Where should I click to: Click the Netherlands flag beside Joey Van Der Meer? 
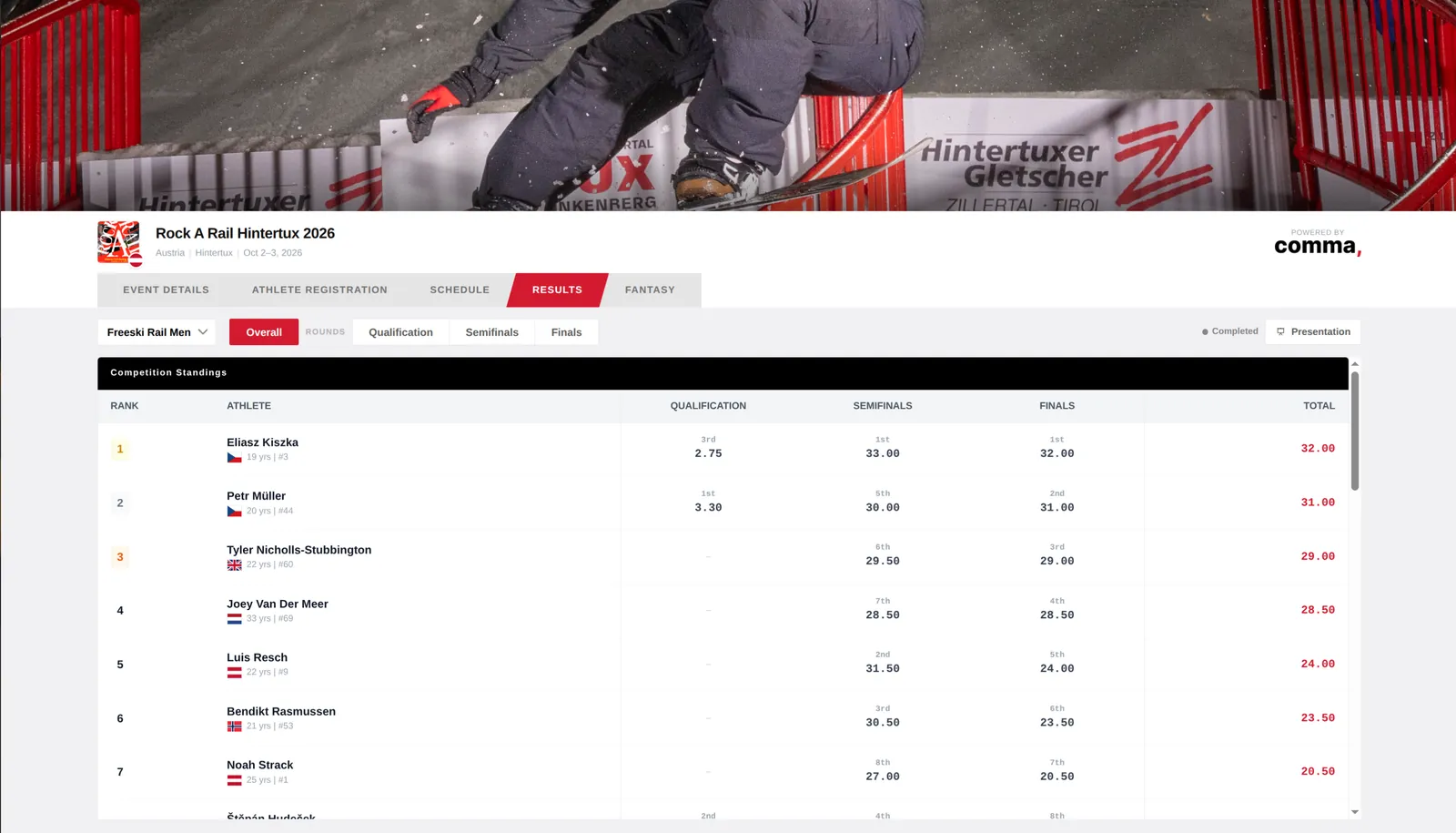235,619
